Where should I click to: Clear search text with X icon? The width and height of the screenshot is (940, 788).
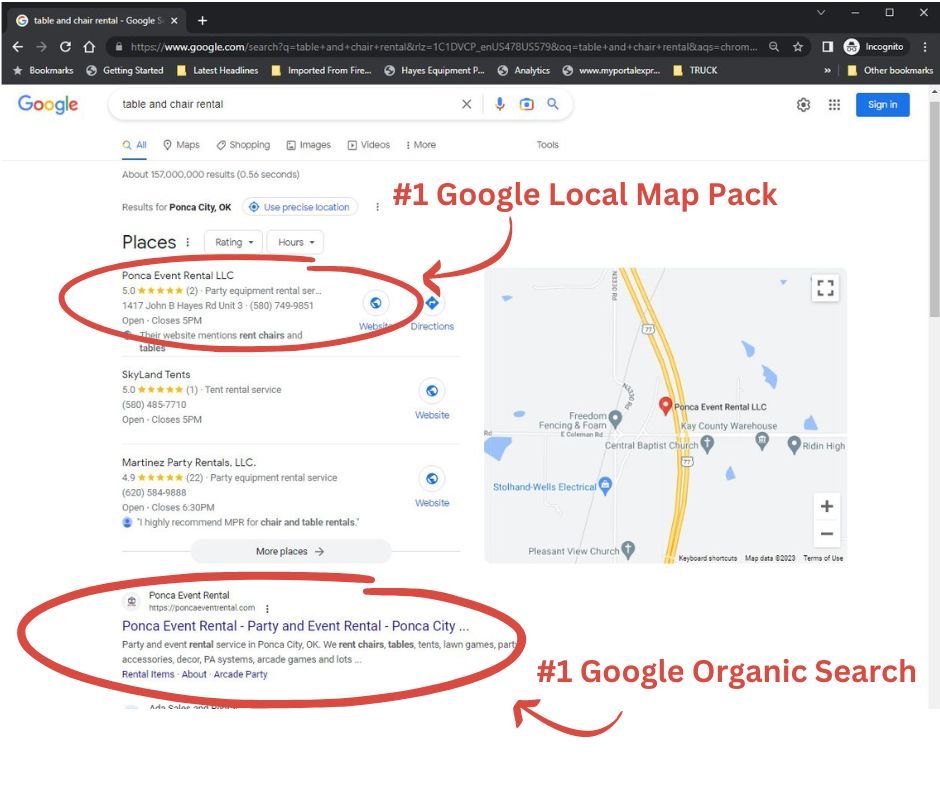point(466,104)
